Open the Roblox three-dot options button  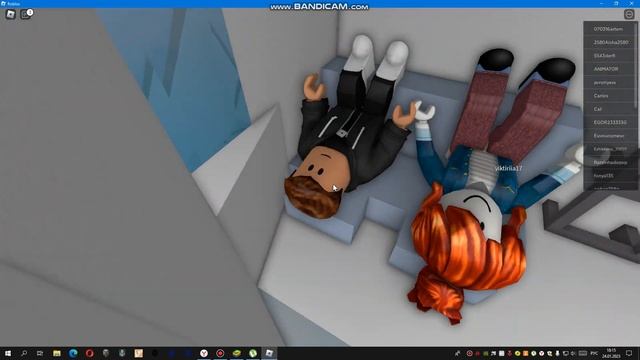click(x=629, y=14)
